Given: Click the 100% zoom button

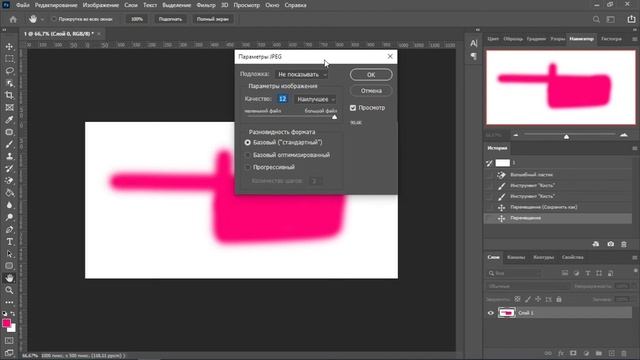Looking at the screenshot, I should pos(137,19).
